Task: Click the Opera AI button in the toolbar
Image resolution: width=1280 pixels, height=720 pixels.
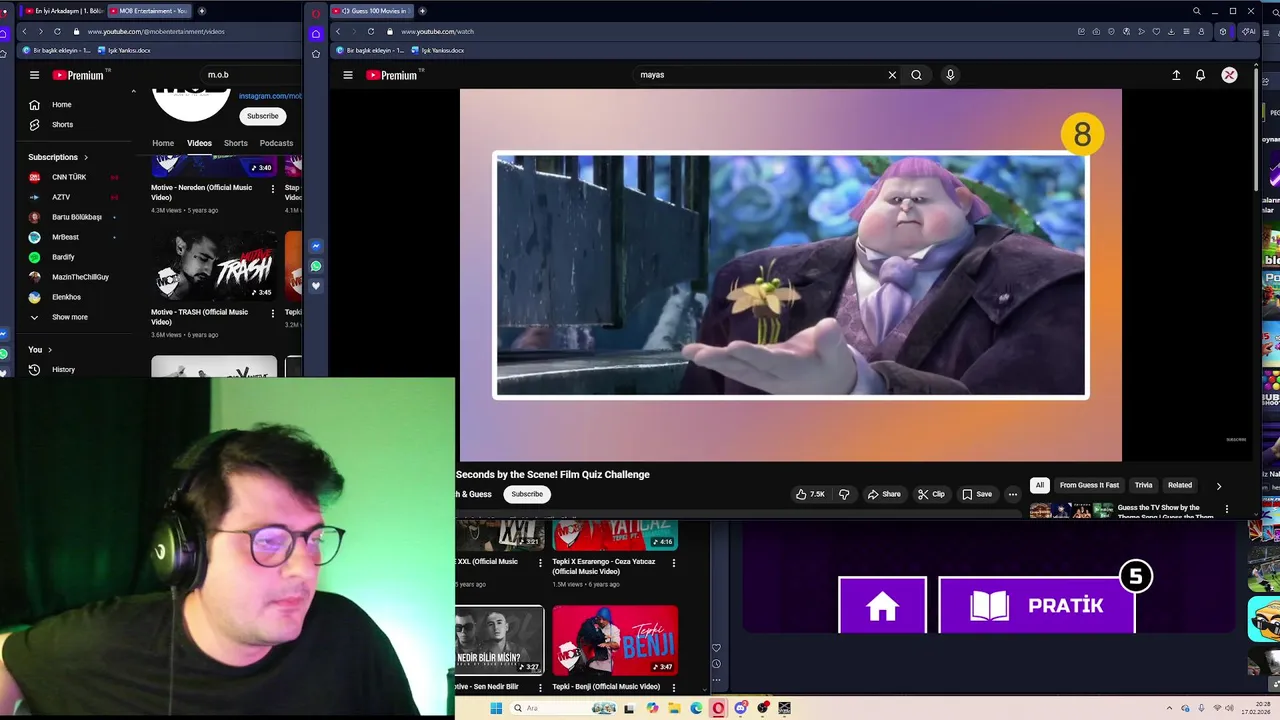Action: tap(1248, 31)
